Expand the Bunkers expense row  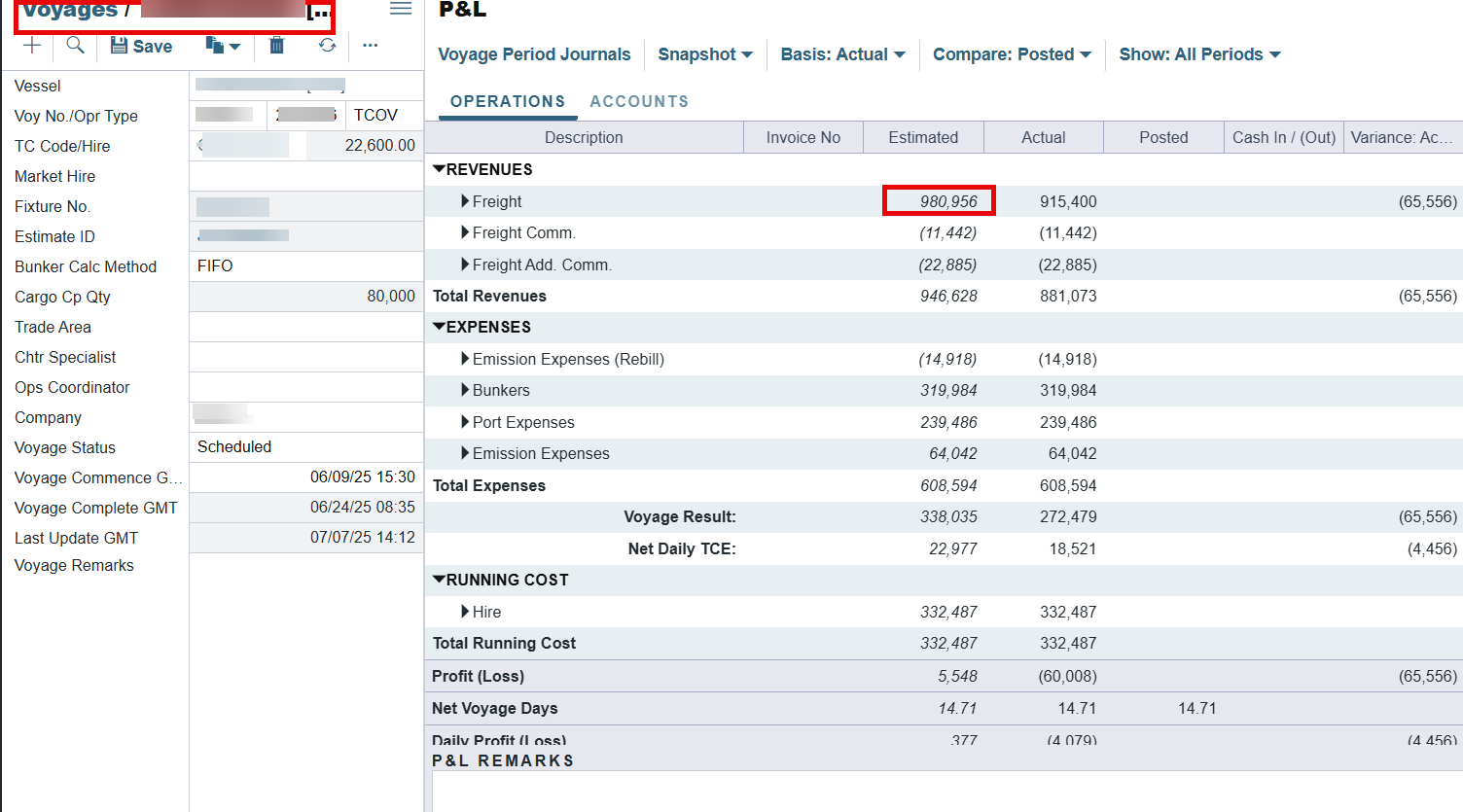[x=465, y=391]
